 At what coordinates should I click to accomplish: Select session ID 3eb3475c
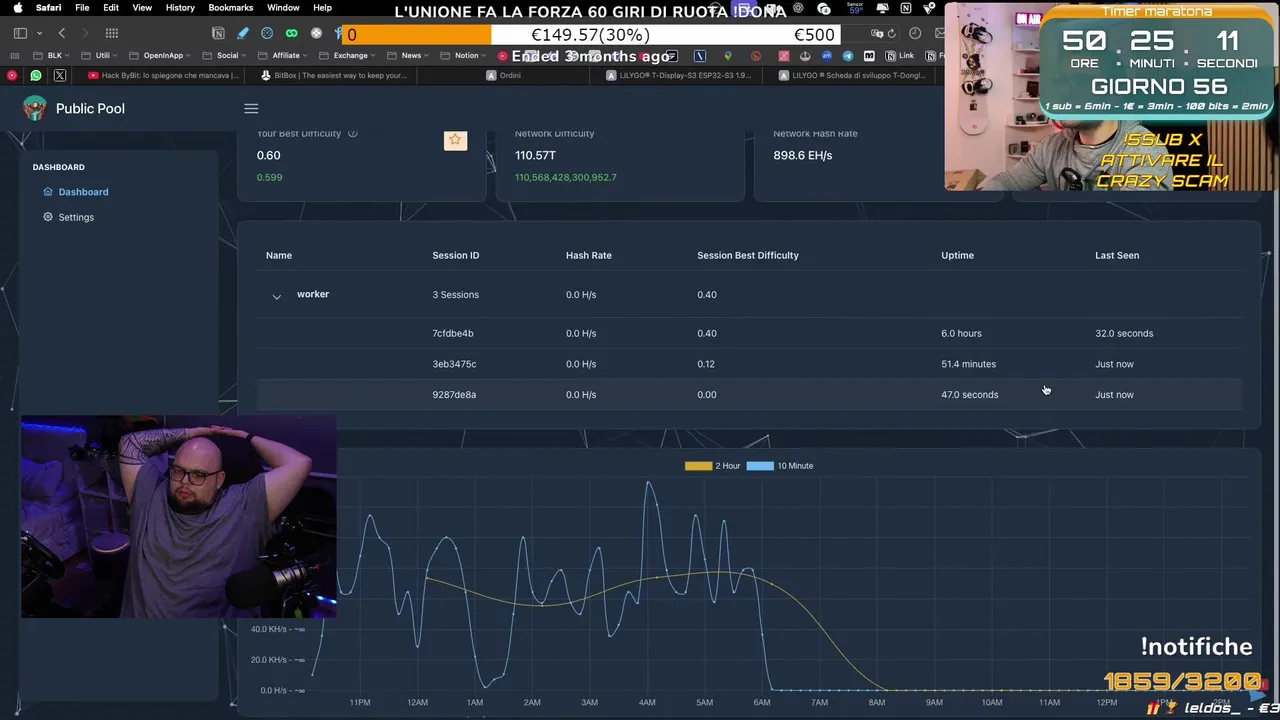[x=454, y=364]
